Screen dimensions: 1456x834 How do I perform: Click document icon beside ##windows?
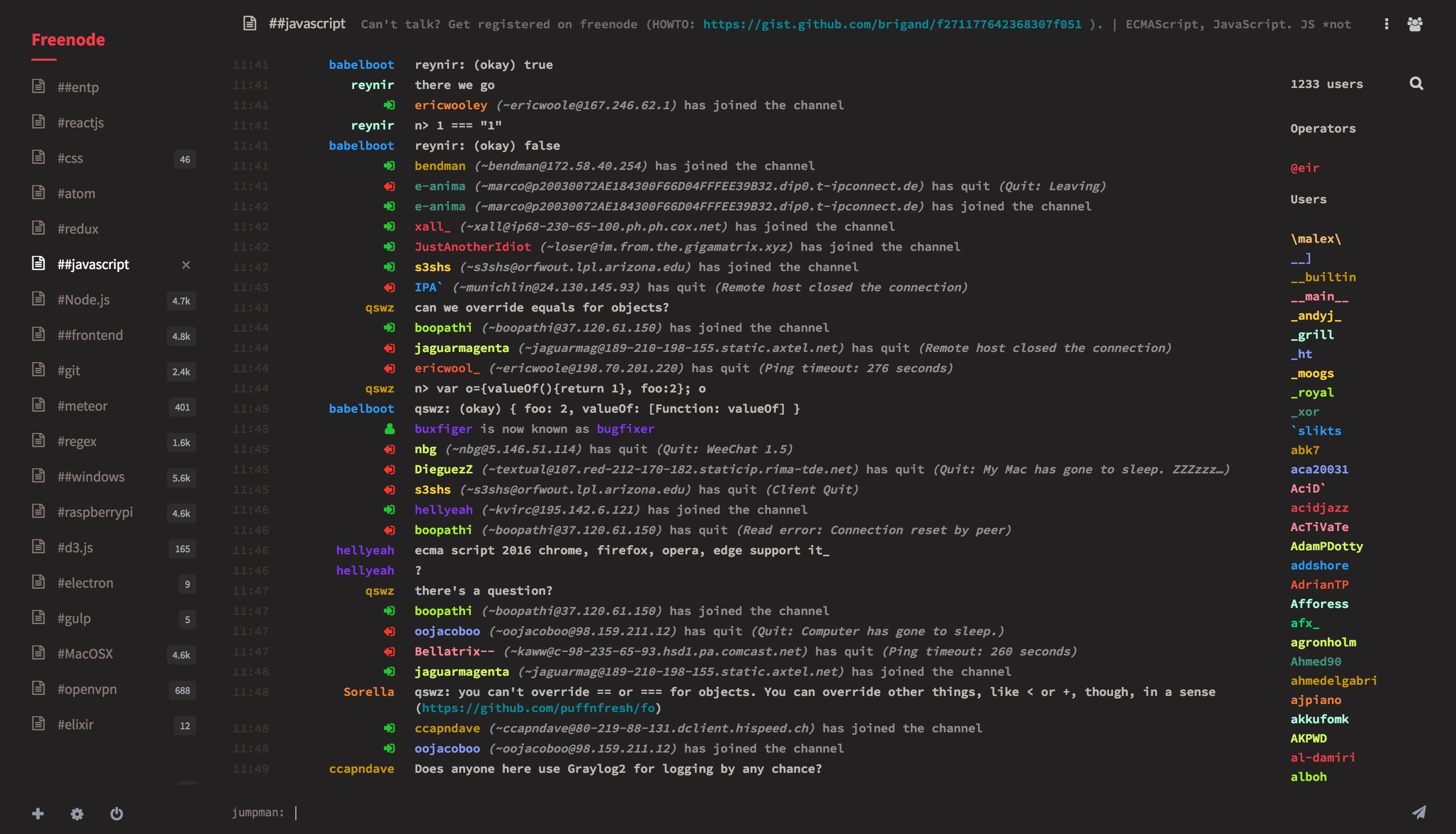(x=38, y=476)
